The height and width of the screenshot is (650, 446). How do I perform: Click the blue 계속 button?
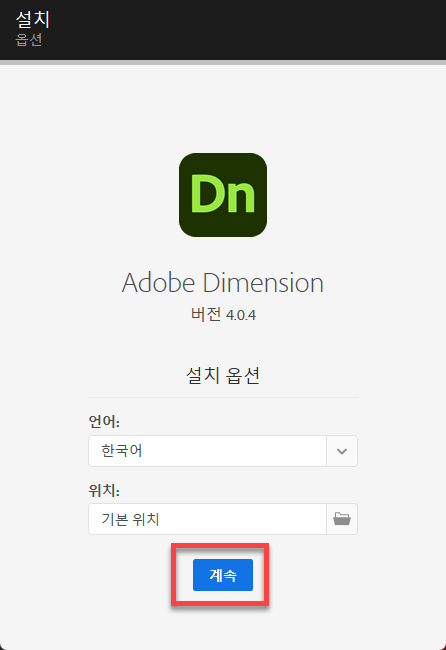tap(223, 575)
